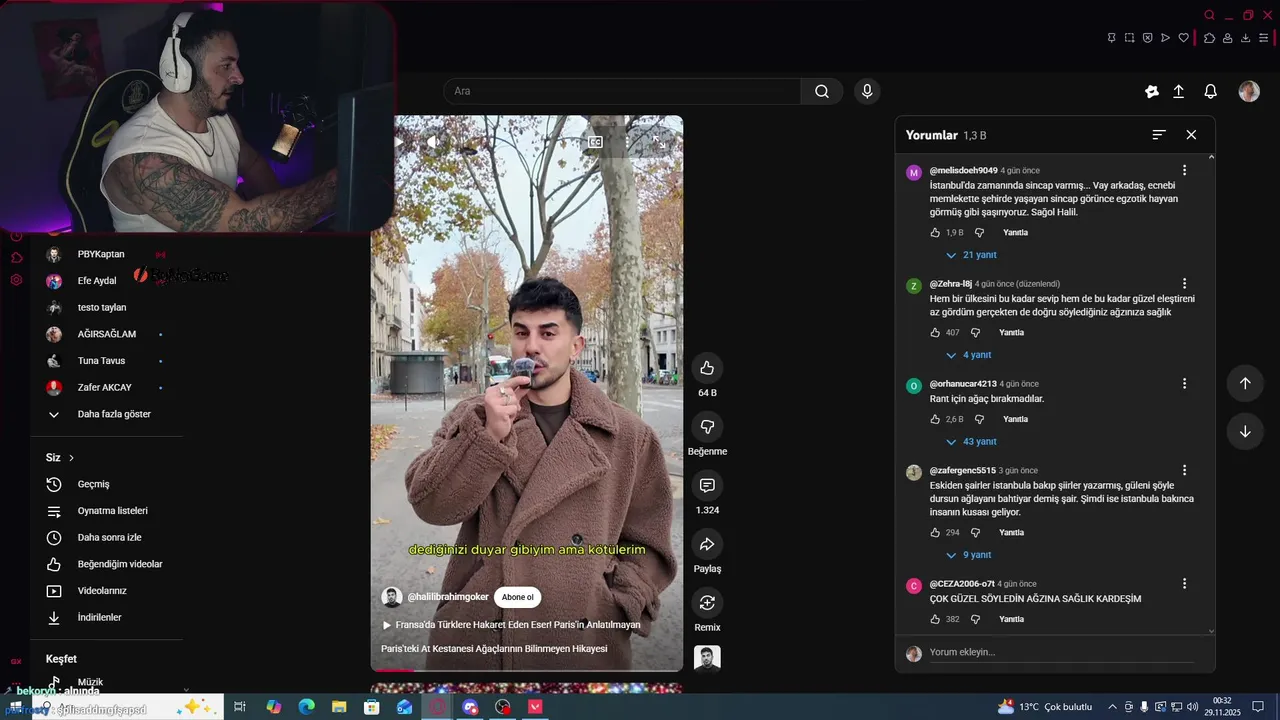Close the Yorumlar comments panel
The image size is (1280, 720).
pos(1191,135)
